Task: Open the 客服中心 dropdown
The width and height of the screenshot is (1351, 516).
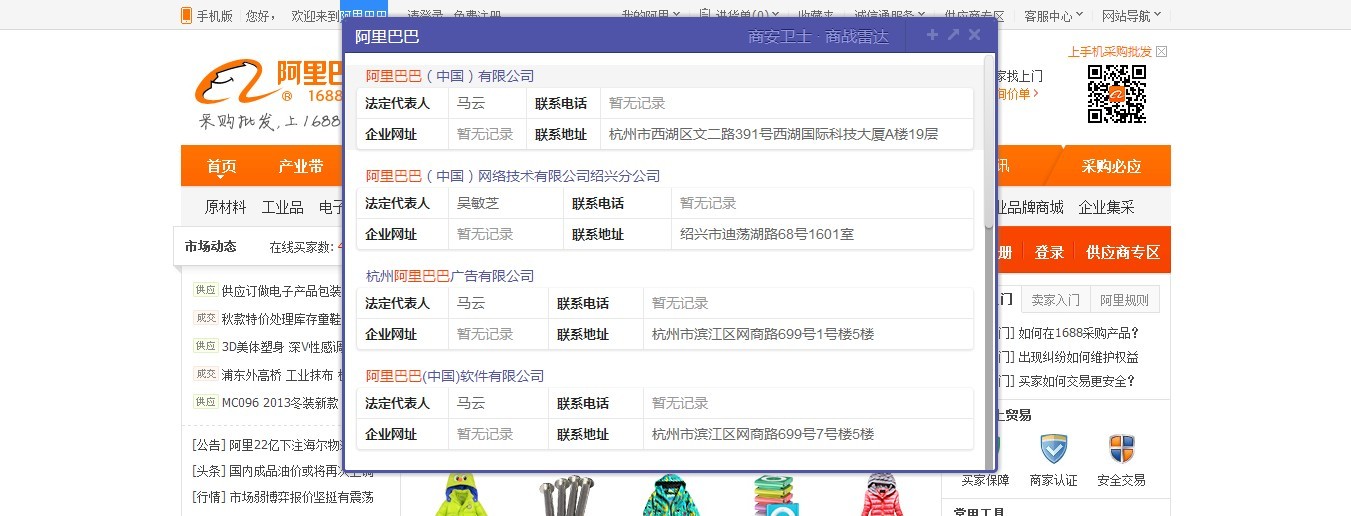Action: pyautogui.click(x=1054, y=16)
